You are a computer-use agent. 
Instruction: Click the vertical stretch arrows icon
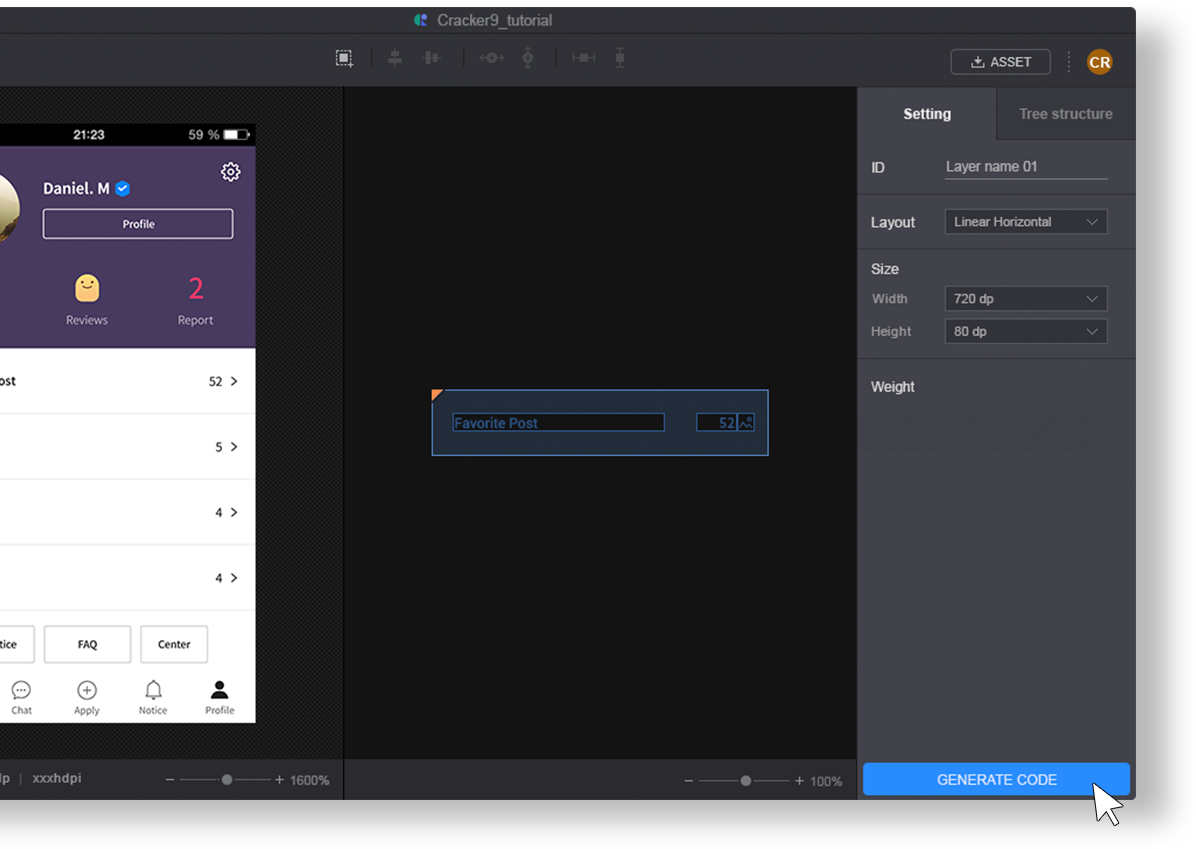coord(528,59)
